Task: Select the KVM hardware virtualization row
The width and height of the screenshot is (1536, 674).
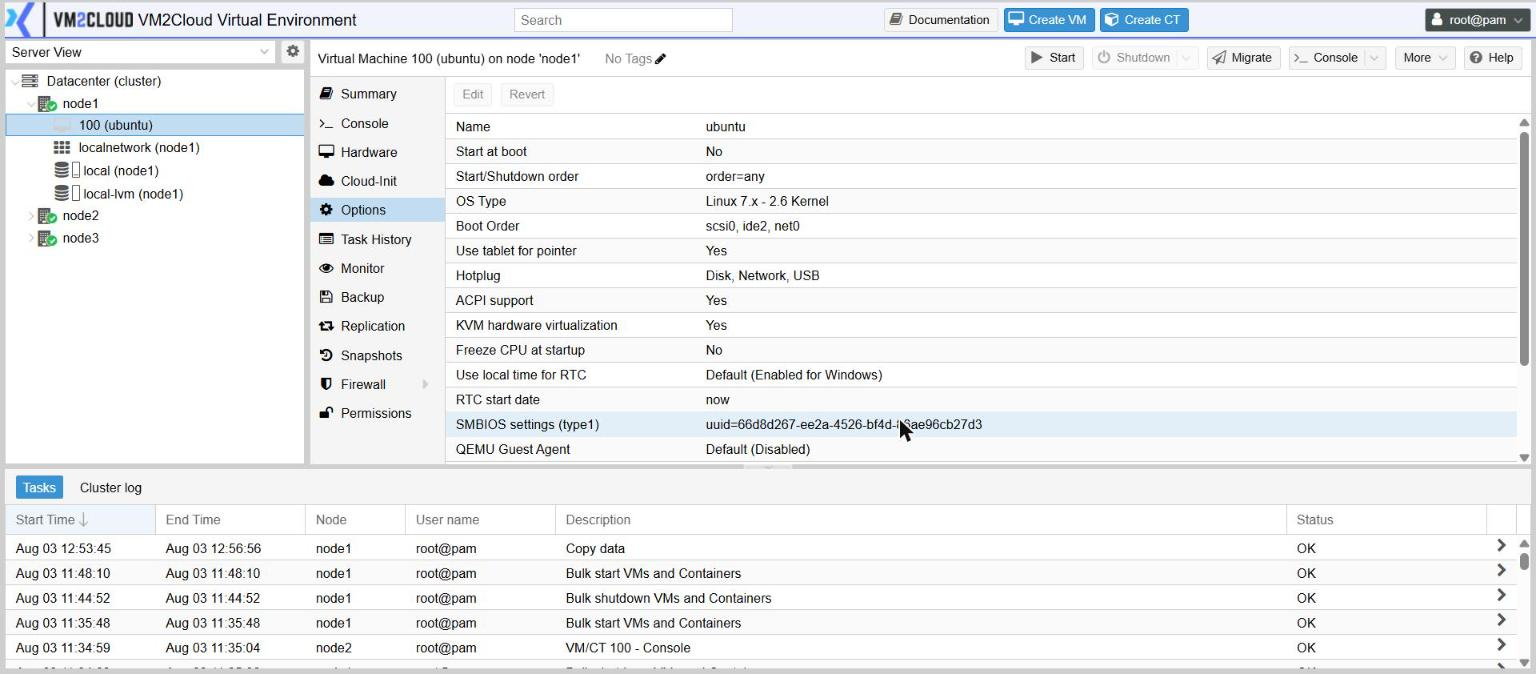Action: click(x=981, y=325)
